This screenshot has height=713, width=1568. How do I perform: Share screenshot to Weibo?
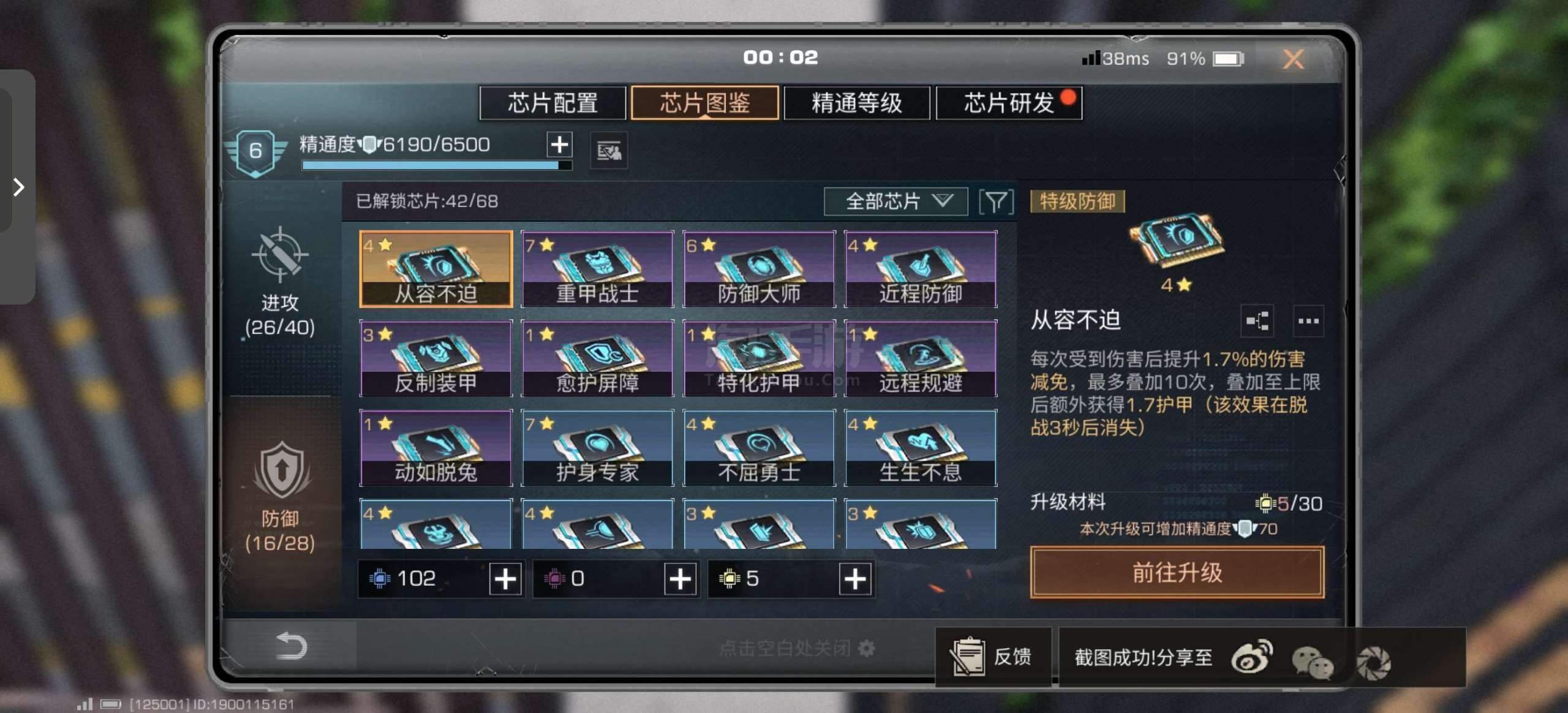point(1252,657)
